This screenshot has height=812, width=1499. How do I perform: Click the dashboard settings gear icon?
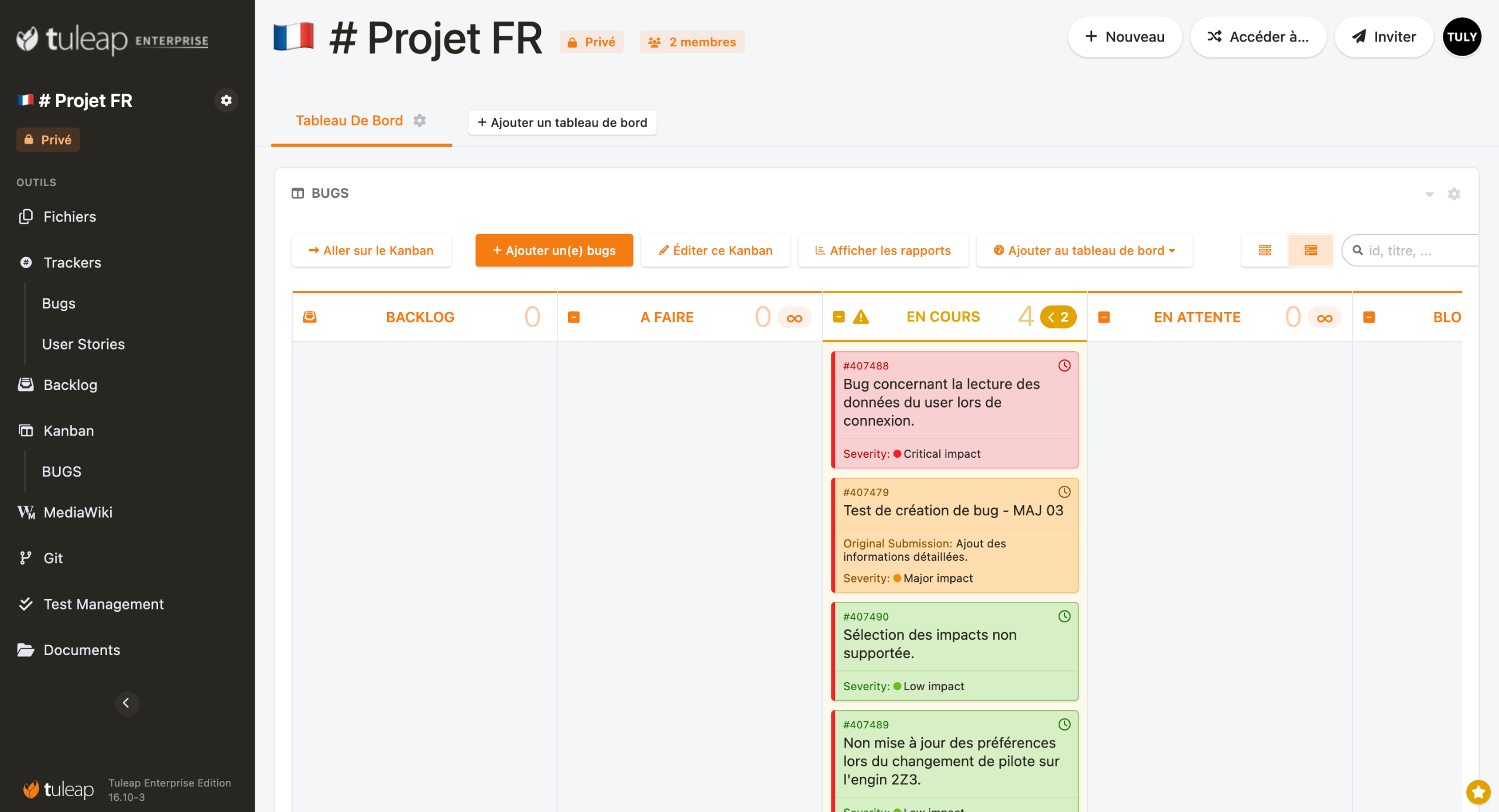[x=419, y=121]
